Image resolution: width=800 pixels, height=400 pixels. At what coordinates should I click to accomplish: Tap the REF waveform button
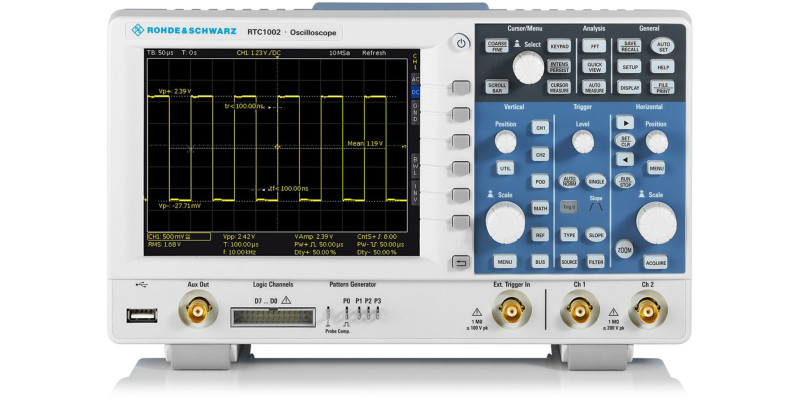tap(540, 234)
